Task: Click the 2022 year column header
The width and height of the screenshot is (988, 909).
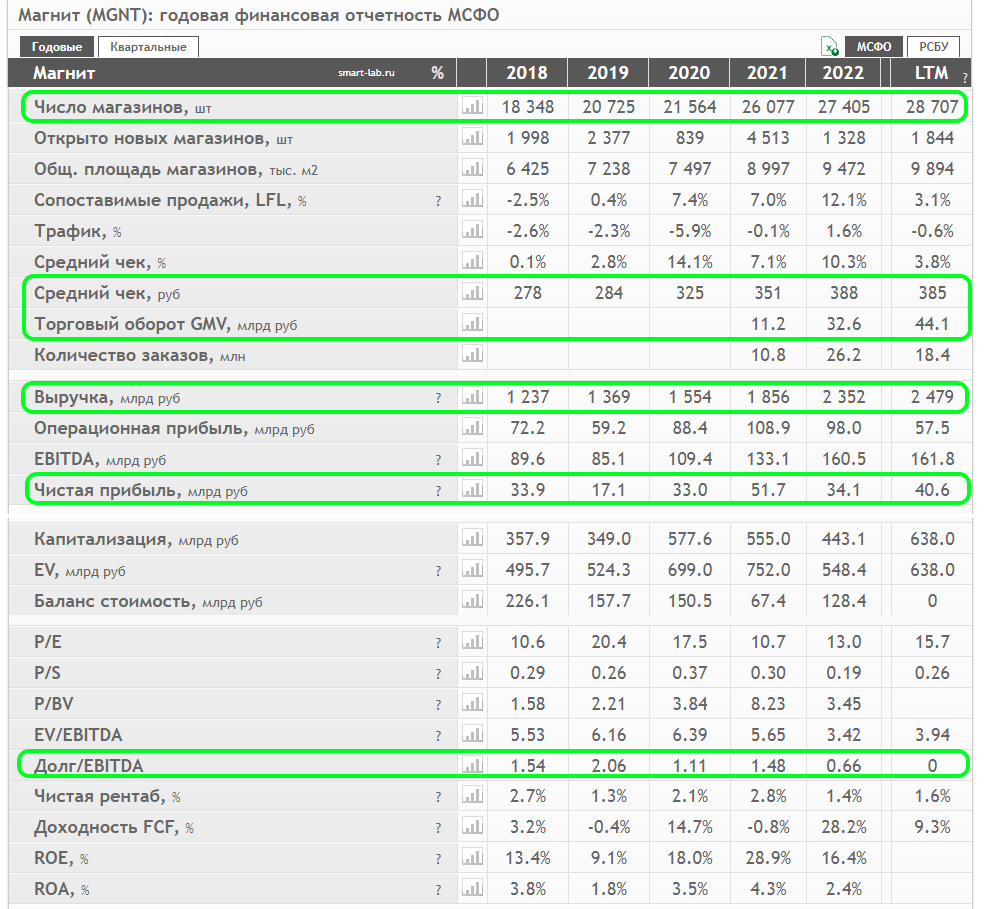Action: (x=843, y=73)
